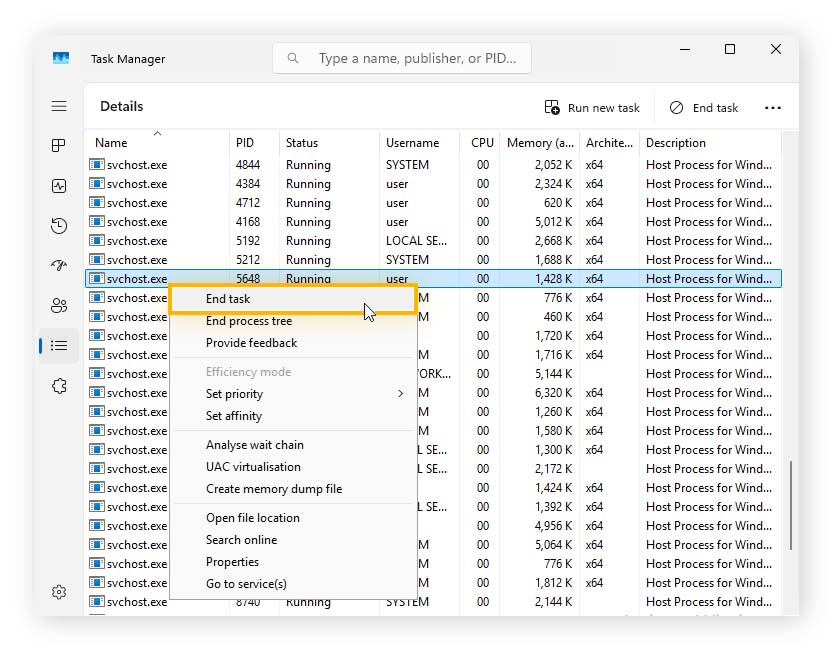Click the Run new task button
834x651 pixels.
click(x=592, y=107)
